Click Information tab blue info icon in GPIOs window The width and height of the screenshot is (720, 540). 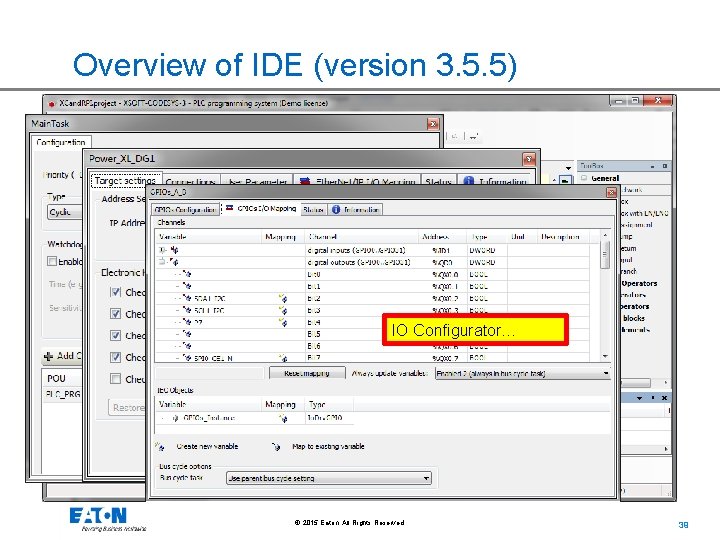click(x=336, y=209)
